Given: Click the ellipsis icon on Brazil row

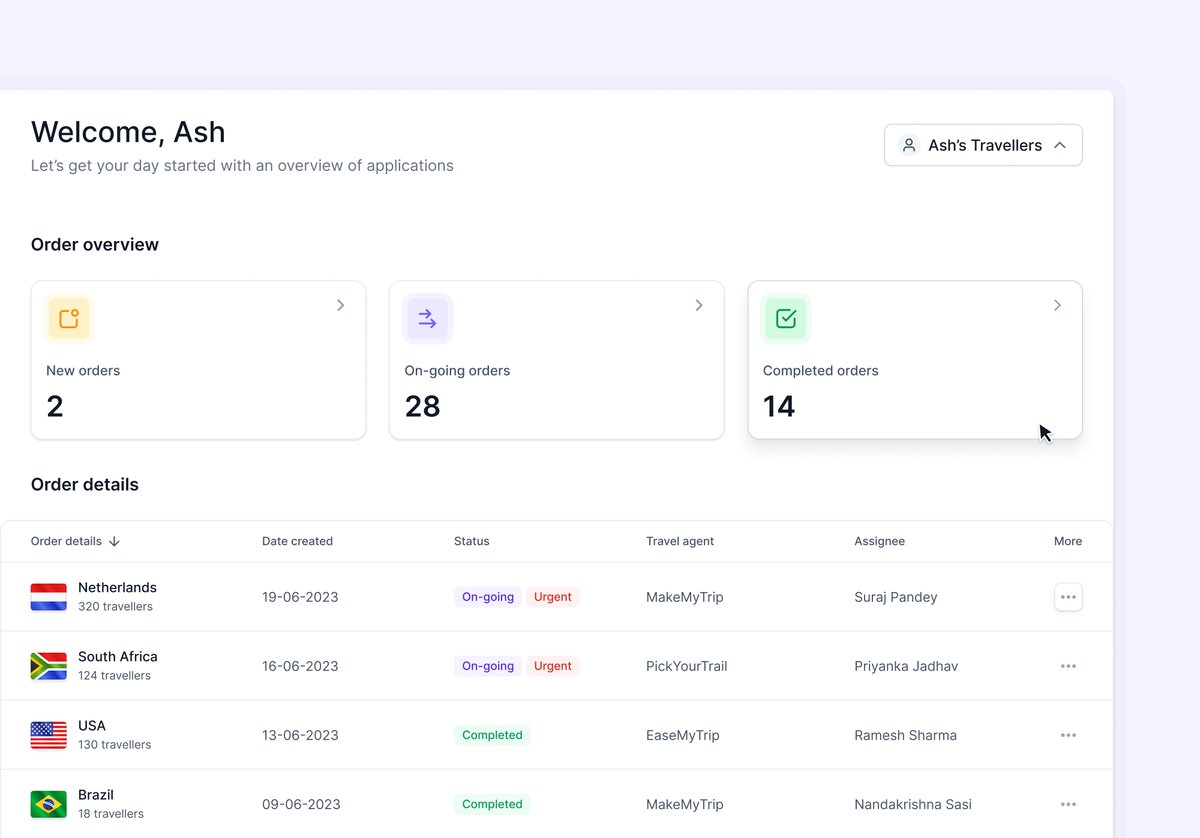Looking at the screenshot, I should (x=1068, y=803).
